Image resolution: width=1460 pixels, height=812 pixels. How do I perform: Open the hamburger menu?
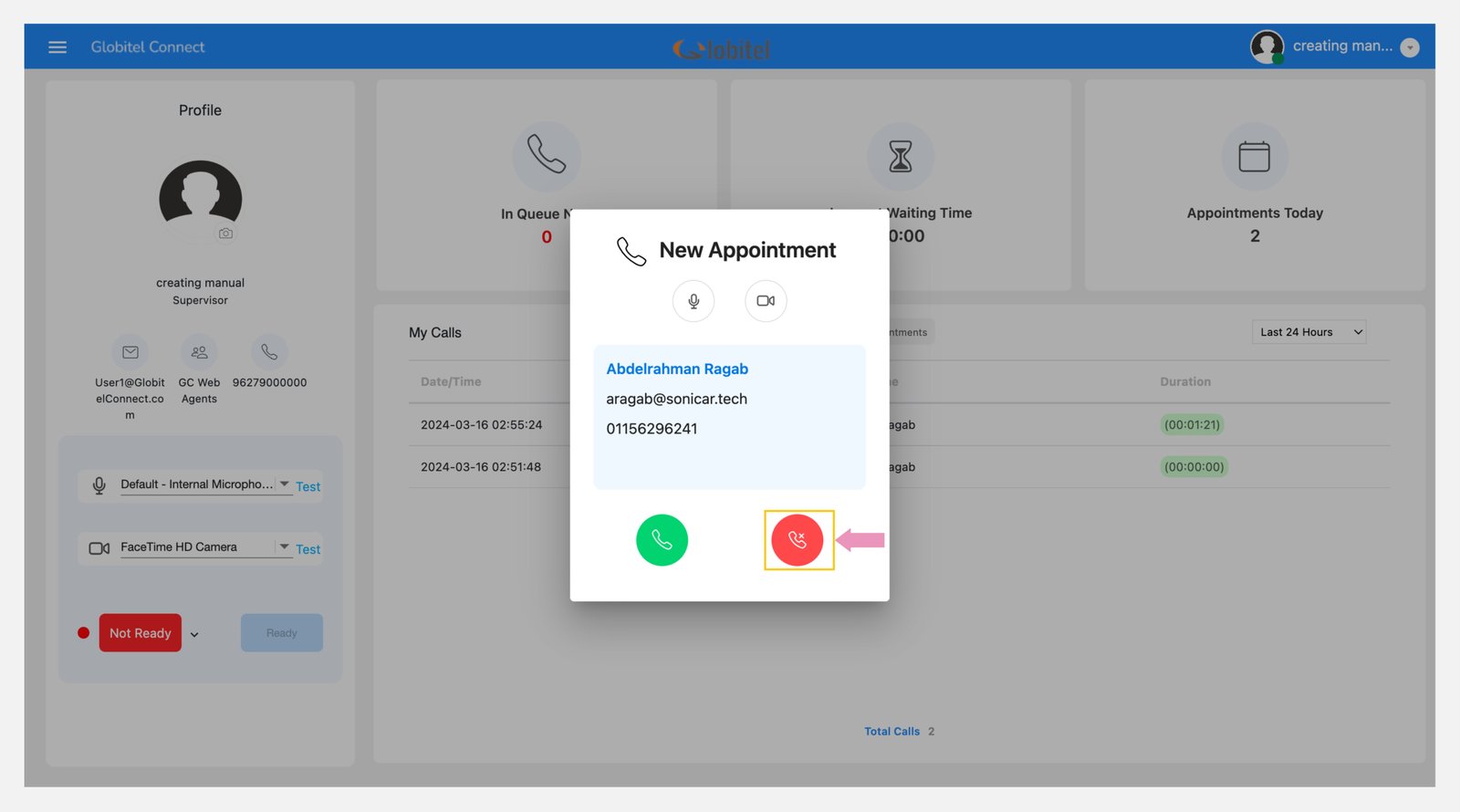pyautogui.click(x=57, y=47)
